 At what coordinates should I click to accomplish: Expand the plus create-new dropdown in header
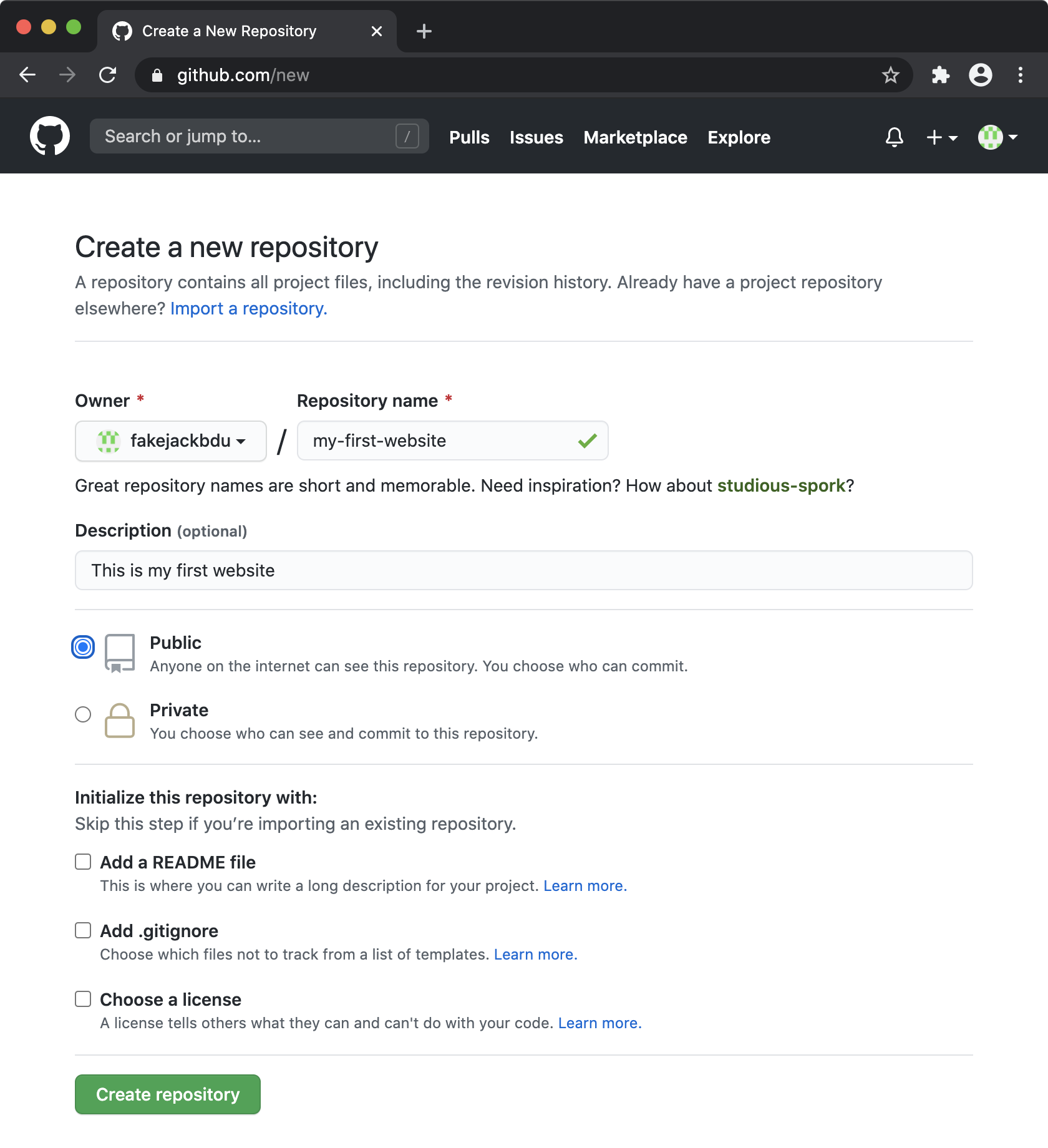tap(942, 137)
